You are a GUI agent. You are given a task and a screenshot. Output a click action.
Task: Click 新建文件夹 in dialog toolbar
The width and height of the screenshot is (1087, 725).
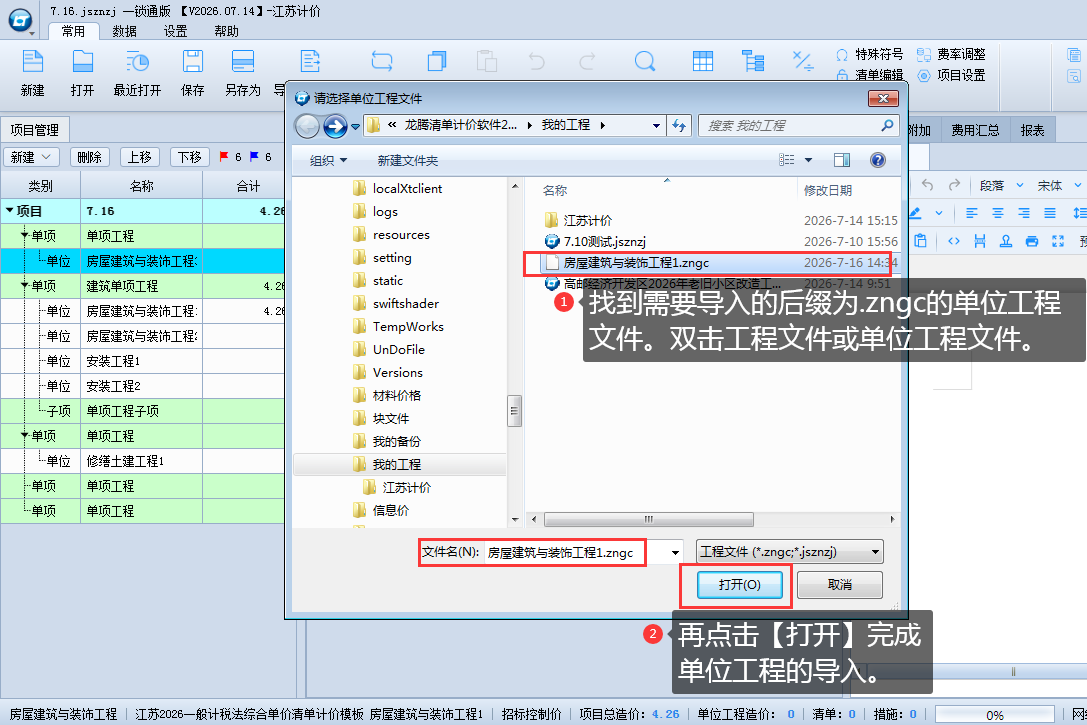coord(408,161)
